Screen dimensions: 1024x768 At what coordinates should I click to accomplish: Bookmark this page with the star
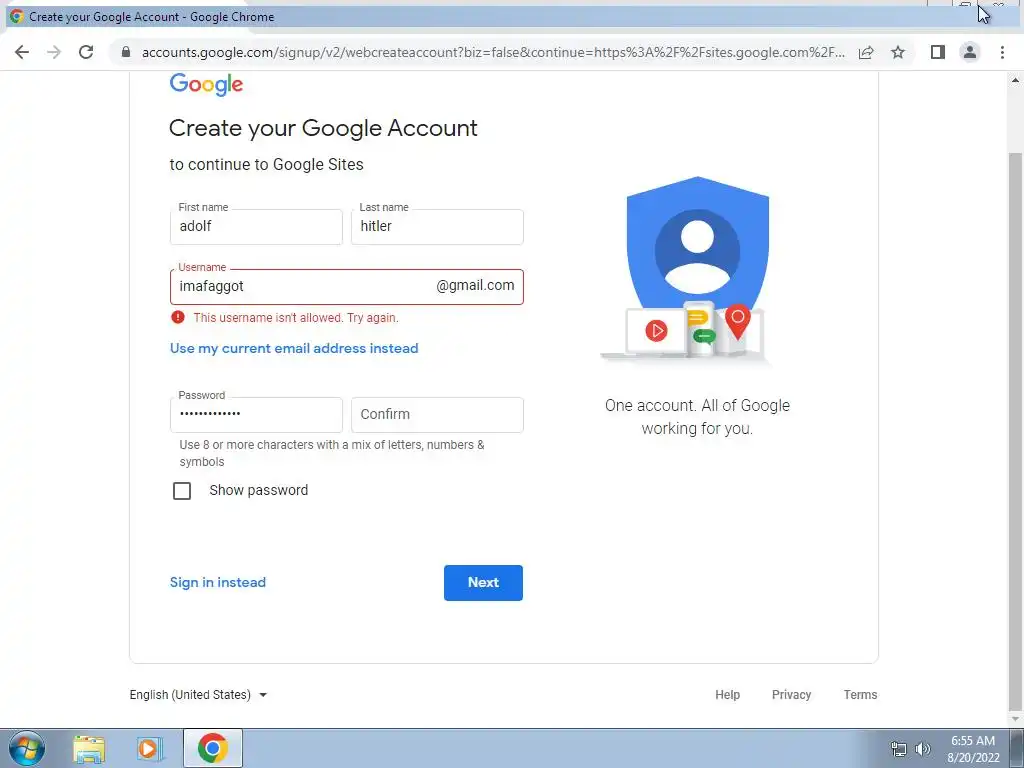click(898, 52)
